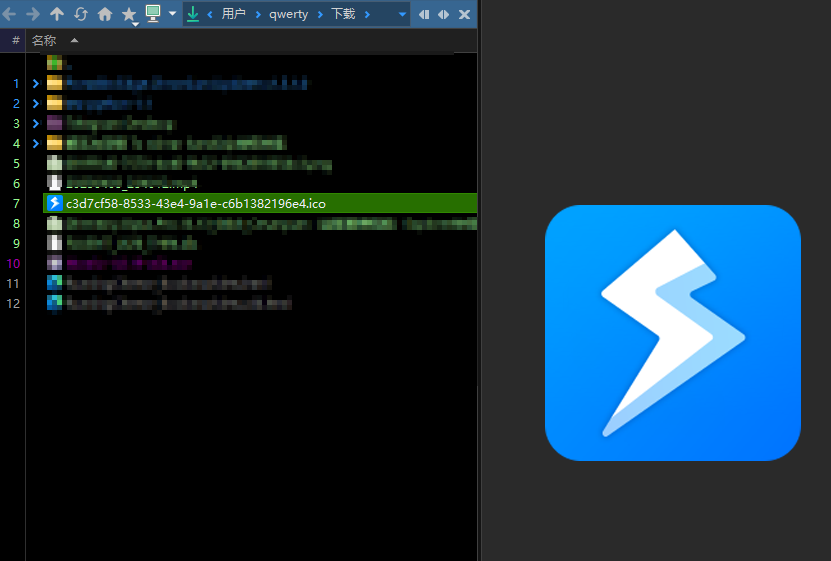Select the 用户 breadcrumb segment
The height and width of the screenshot is (561, 831).
(x=233, y=14)
